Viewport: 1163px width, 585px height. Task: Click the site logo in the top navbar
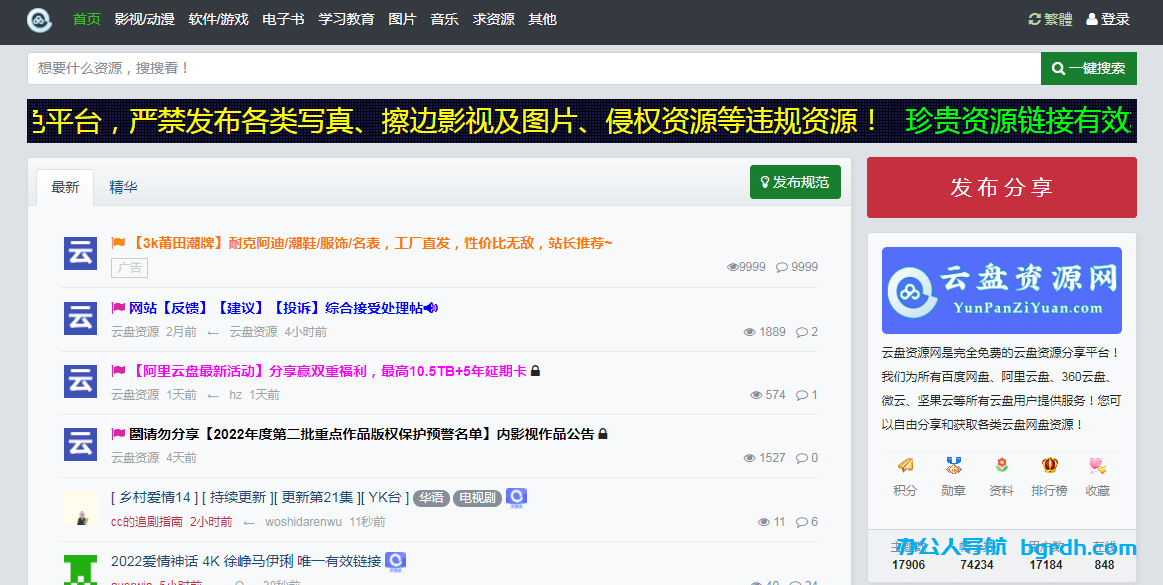click(x=39, y=20)
